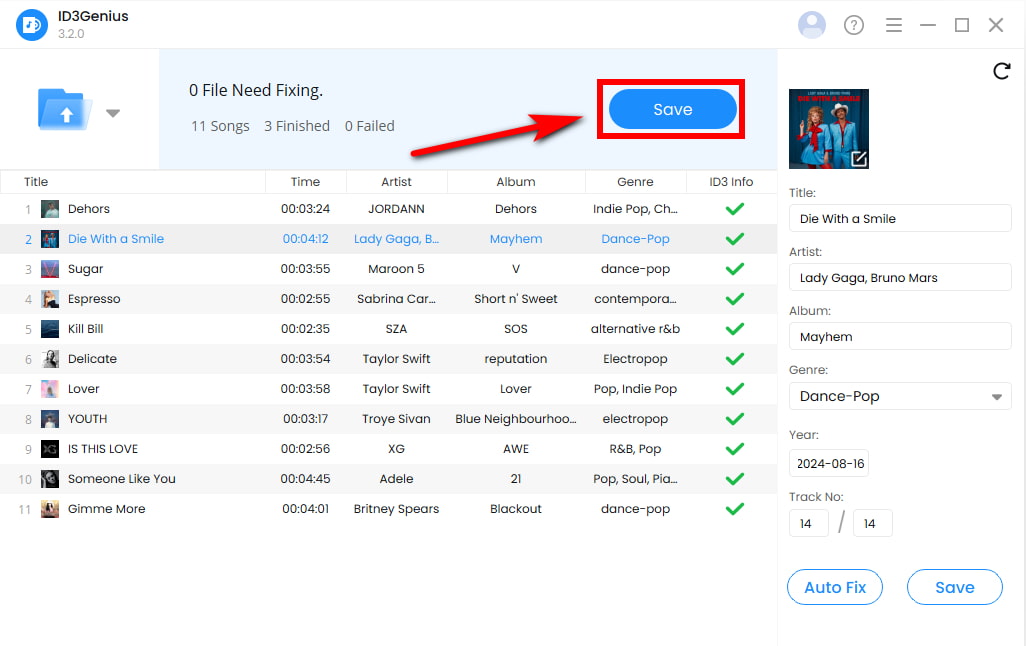1026x646 pixels.
Task: Click the ID3Genius app logo
Action: tap(31, 25)
